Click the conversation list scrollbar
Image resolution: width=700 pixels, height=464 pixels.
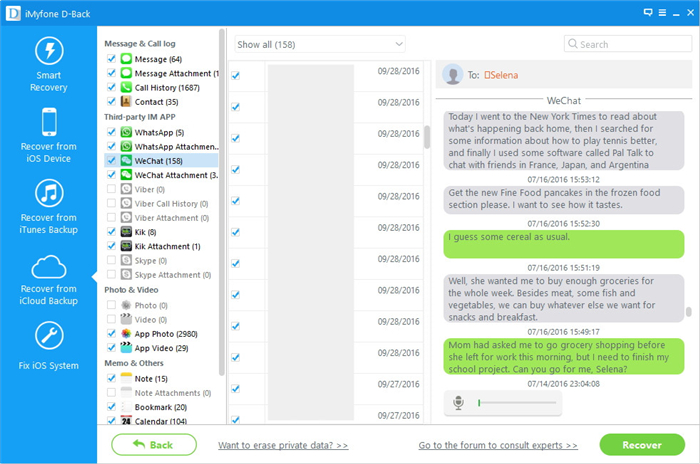coord(427,137)
